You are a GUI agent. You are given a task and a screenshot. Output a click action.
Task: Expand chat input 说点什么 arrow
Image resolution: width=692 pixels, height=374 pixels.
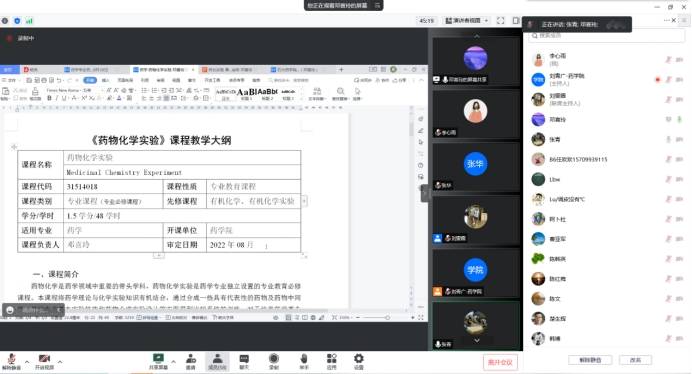coord(58,310)
